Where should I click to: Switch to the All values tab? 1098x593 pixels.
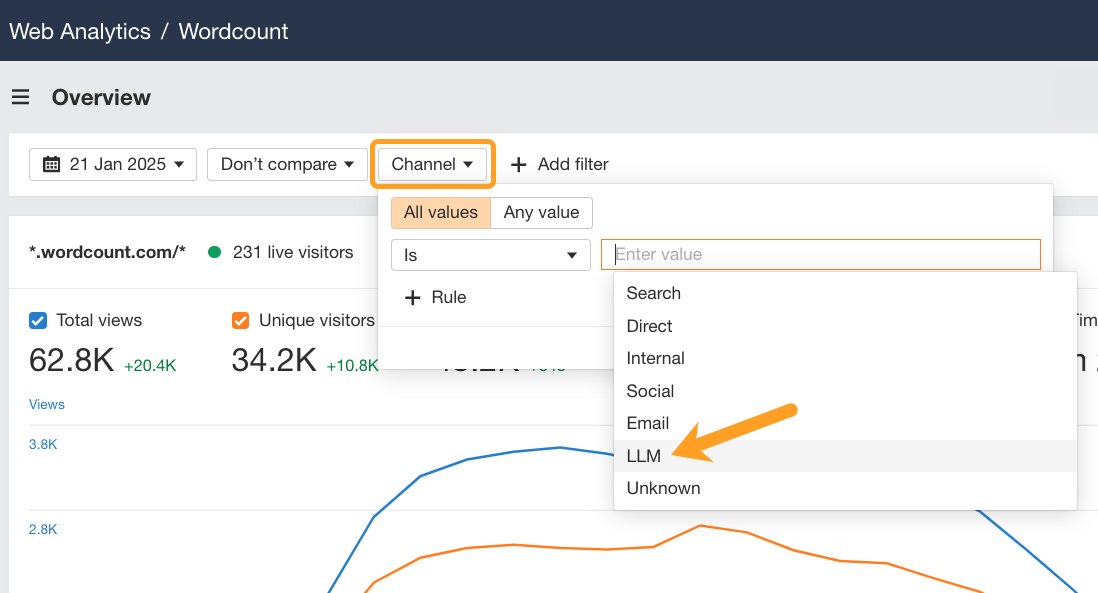(440, 212)
